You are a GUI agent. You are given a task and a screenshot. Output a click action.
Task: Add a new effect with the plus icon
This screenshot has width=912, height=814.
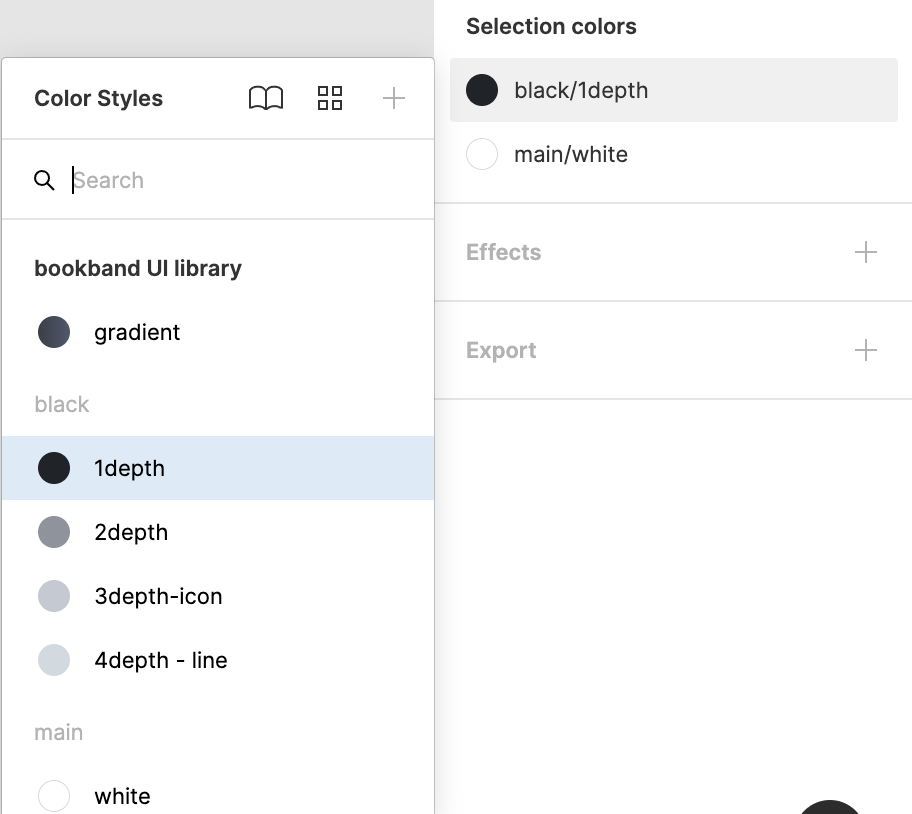point(866,252)
